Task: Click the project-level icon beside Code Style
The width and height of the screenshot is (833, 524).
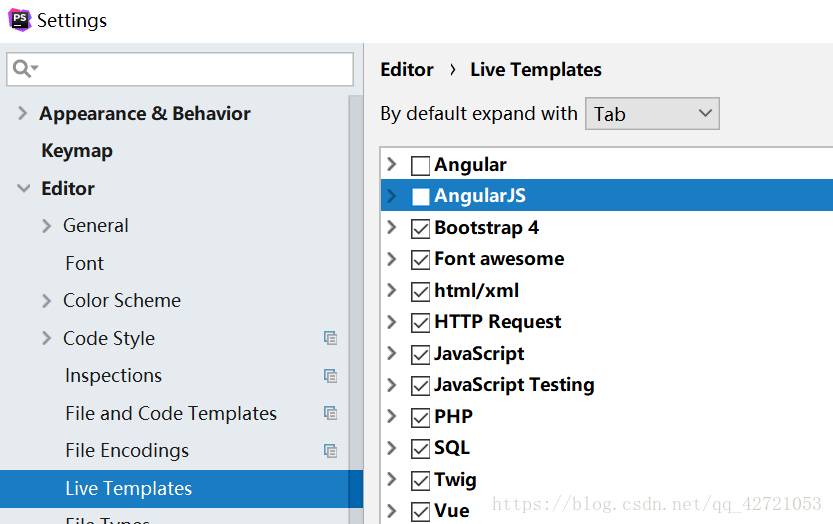Action: 330,338
